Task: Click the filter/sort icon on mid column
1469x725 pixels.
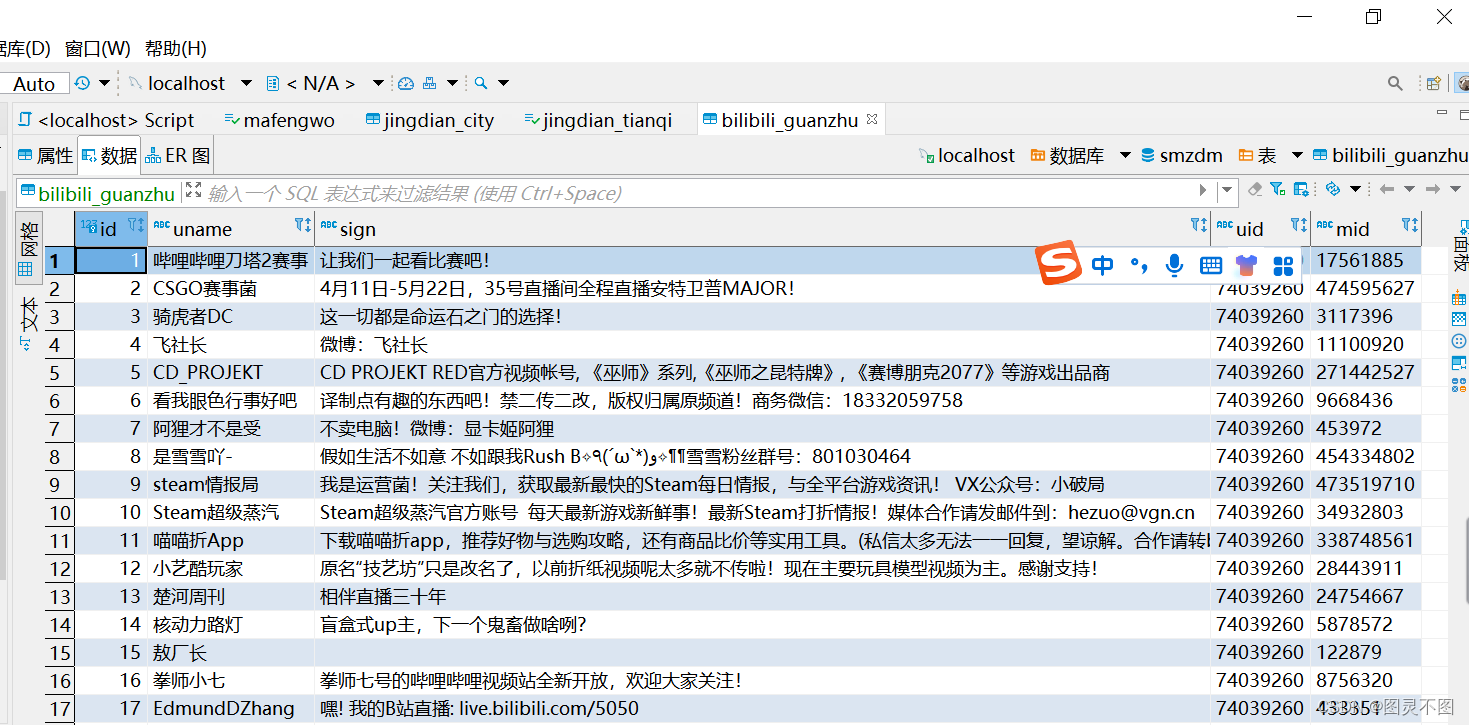Action: click(x=1410, y=225)
